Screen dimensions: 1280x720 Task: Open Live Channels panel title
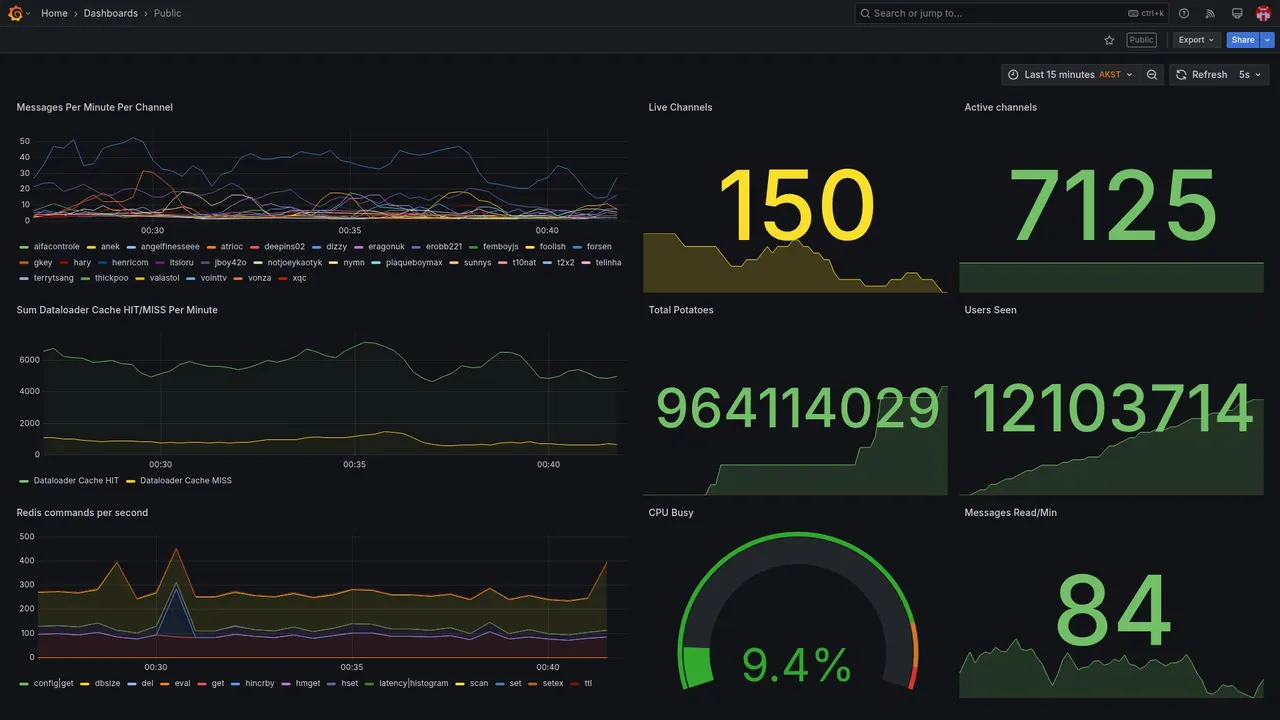(680, 107)
